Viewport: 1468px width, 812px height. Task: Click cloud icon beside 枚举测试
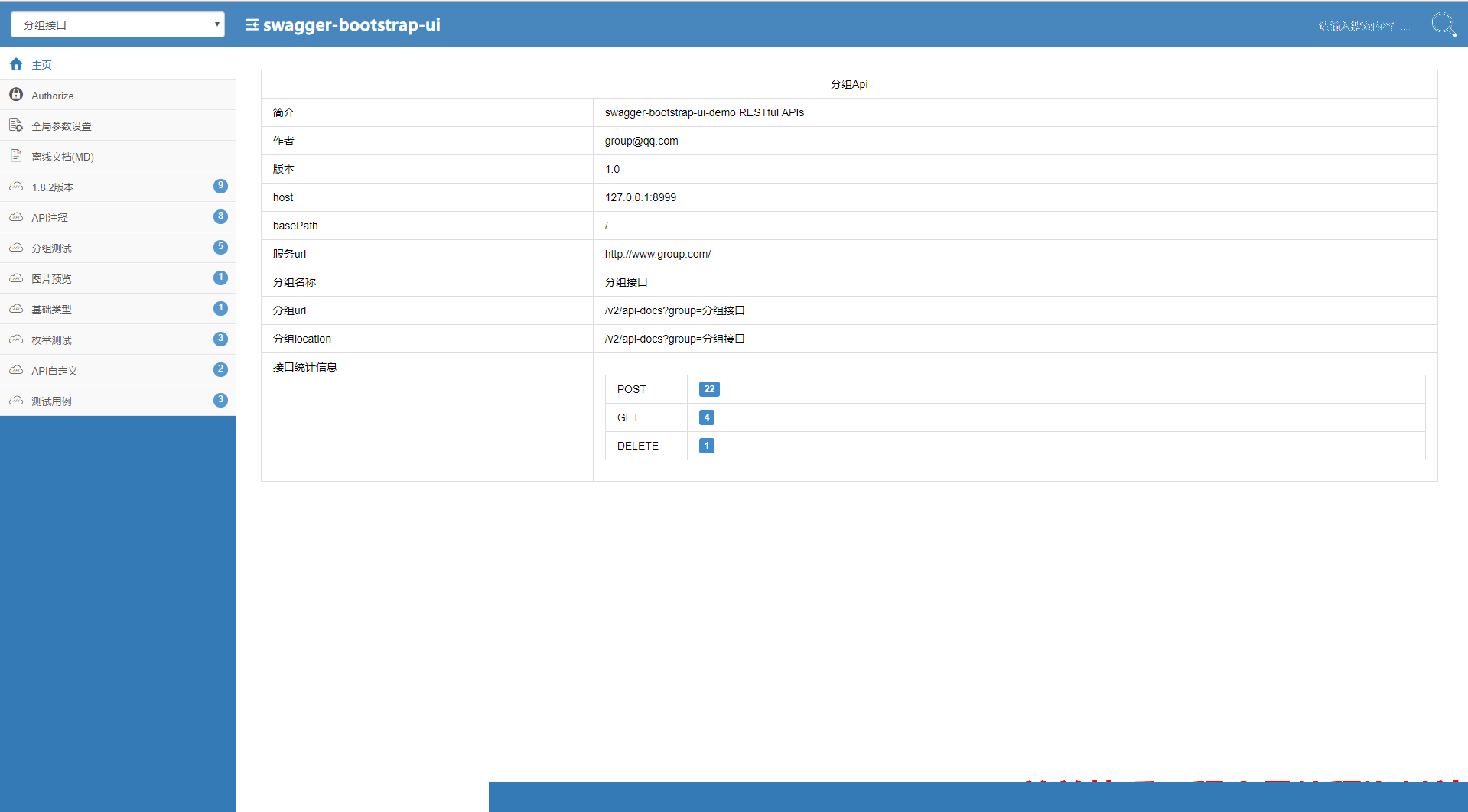coord(16,339)
